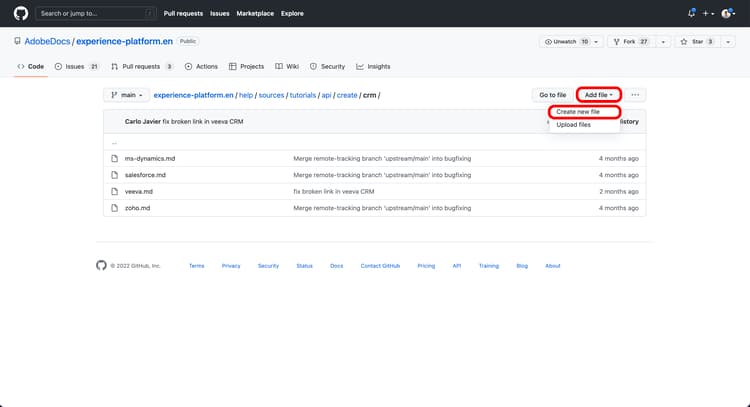Go to help folder breadcrumb
This screenshot has height=407, width=750.
click(246, 95)
